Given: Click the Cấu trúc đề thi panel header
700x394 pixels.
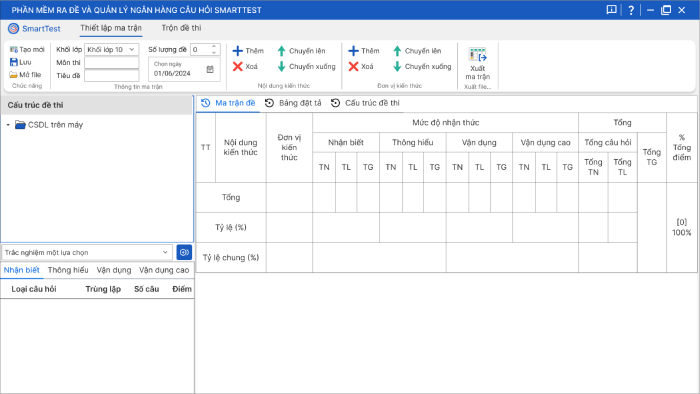Looking at the screenshot, I should point(96,105).
